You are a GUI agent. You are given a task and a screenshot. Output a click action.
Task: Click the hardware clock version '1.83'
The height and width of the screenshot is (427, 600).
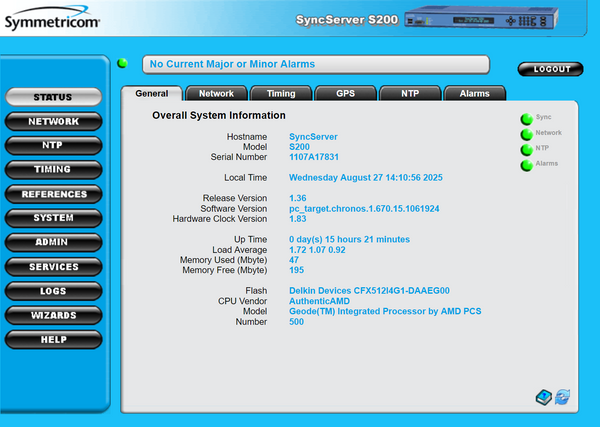pyautogui.click(x=298, y=219)
